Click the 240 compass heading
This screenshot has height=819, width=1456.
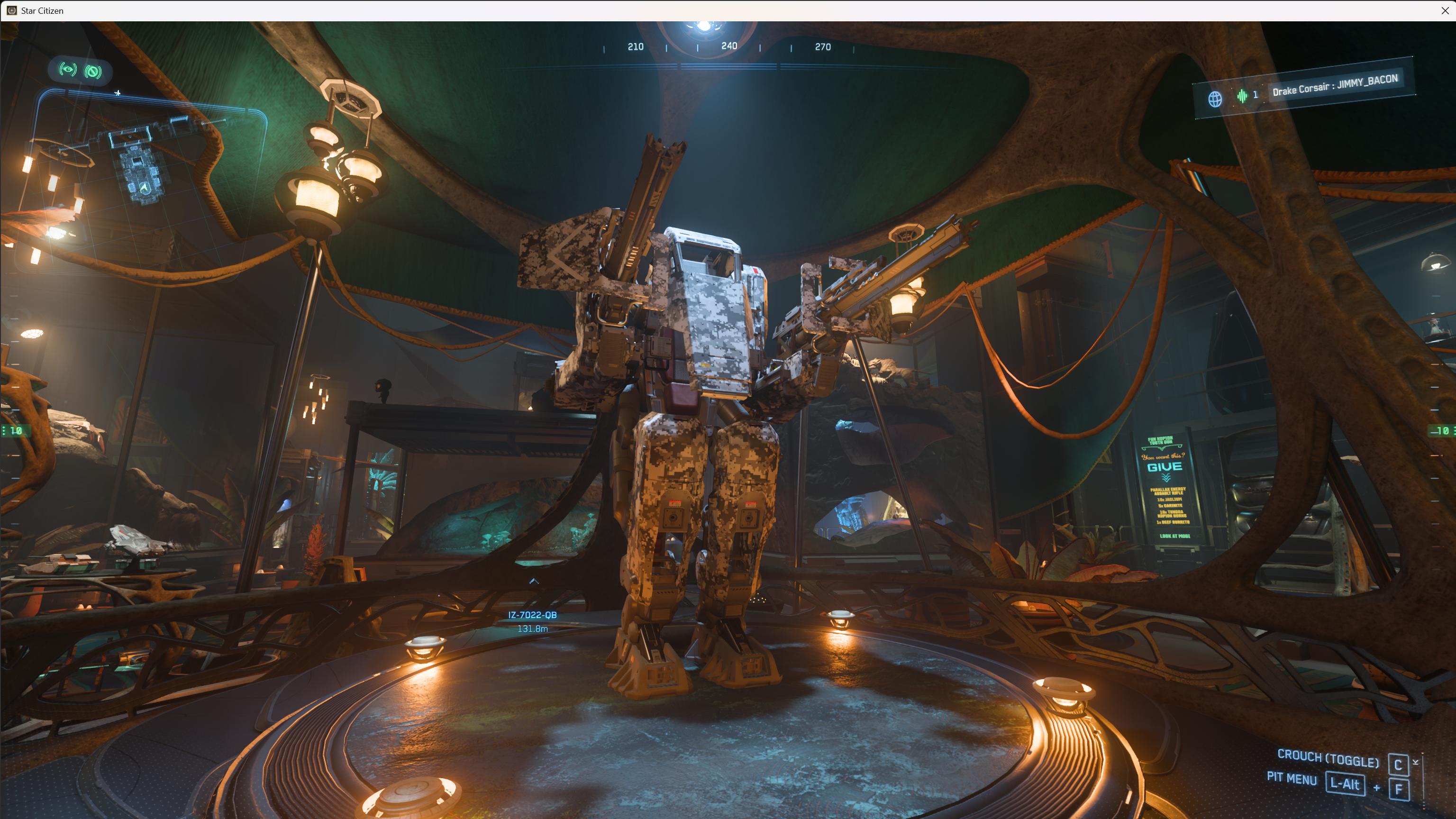pyautogui.click(x=729, y=46)
